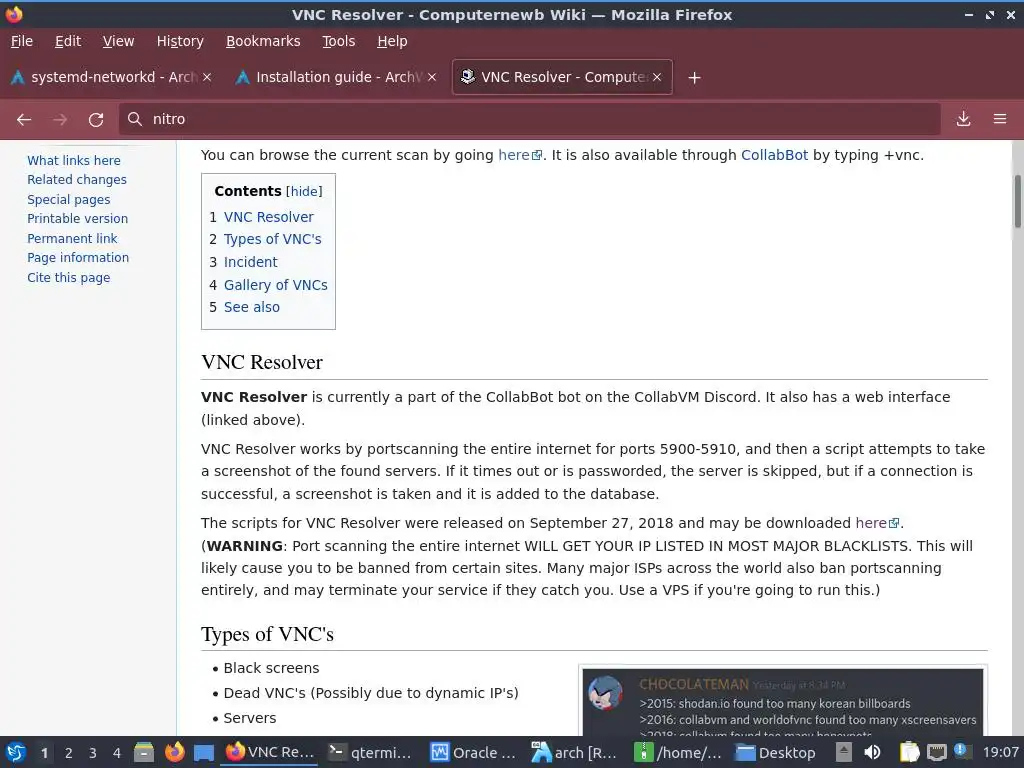This screenshot has height=768, width=1024.
Task: Switch to workspace 2
Action: click(68, 753)
